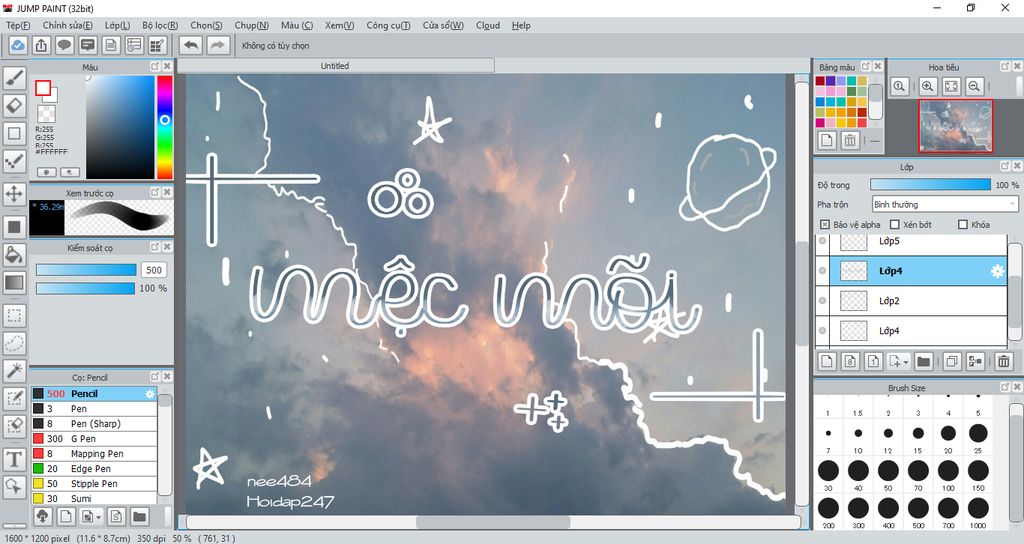Select the Lasso selection tool
Image resolution: width=1024 pixels, height=544 pixels.
(x=14, y=344)
